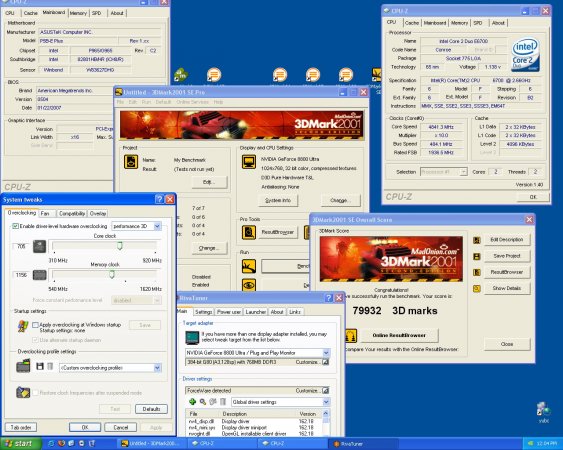Click Start button on taskbar
Viewport: 563px width, 450px height.
click(x=20, y=444)
